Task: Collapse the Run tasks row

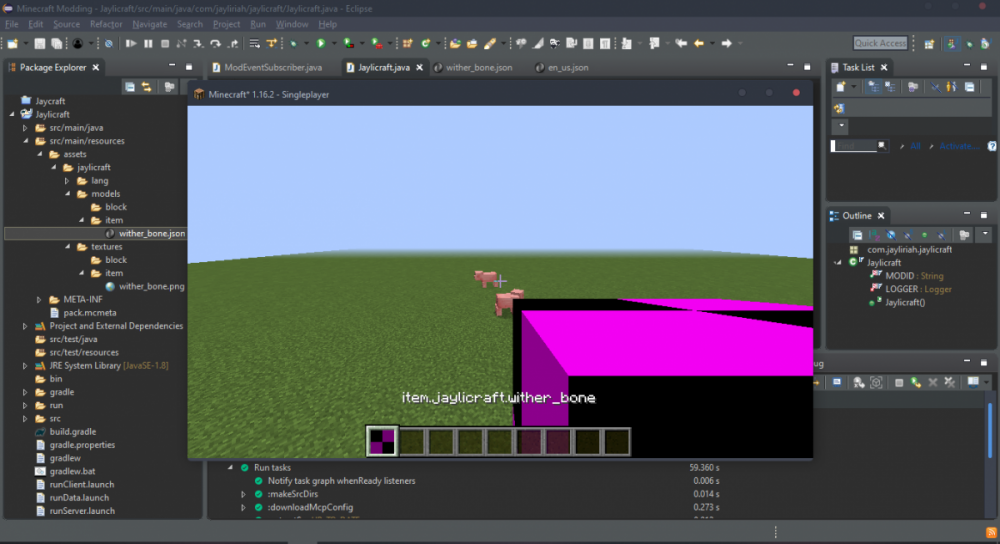Action: 230,467
